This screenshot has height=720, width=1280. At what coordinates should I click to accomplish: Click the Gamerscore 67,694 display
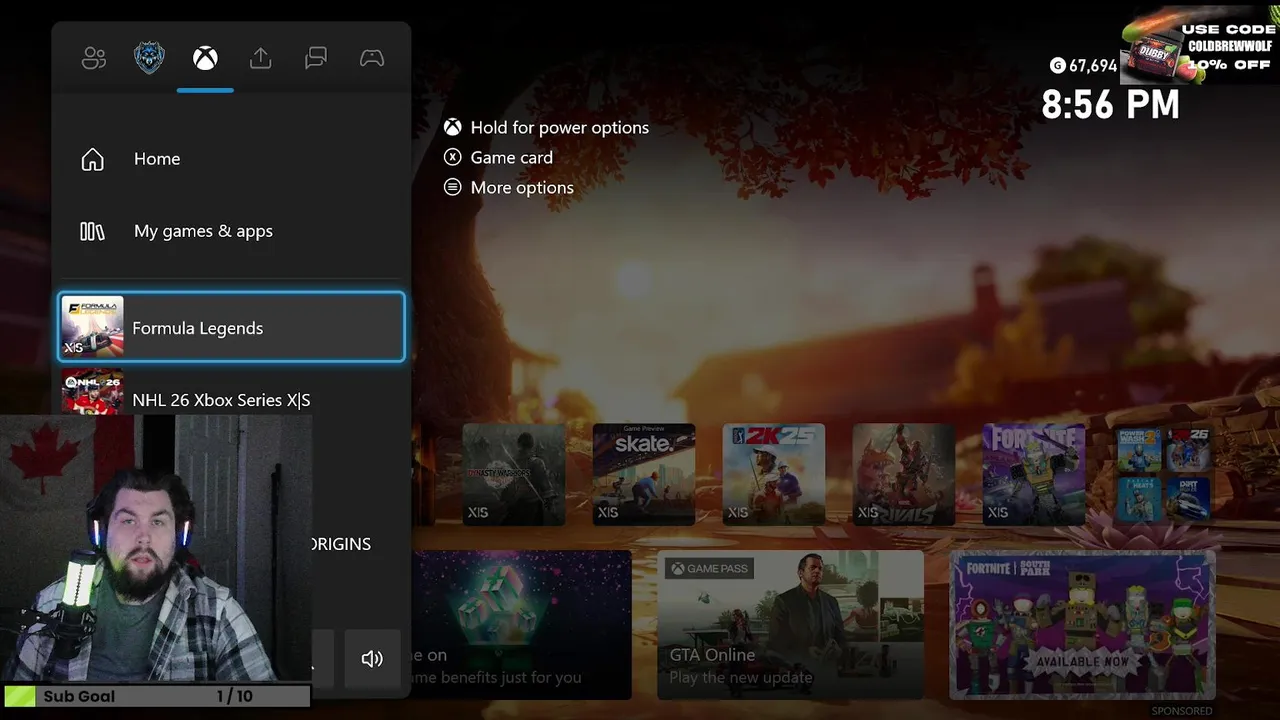[1083, 66]
